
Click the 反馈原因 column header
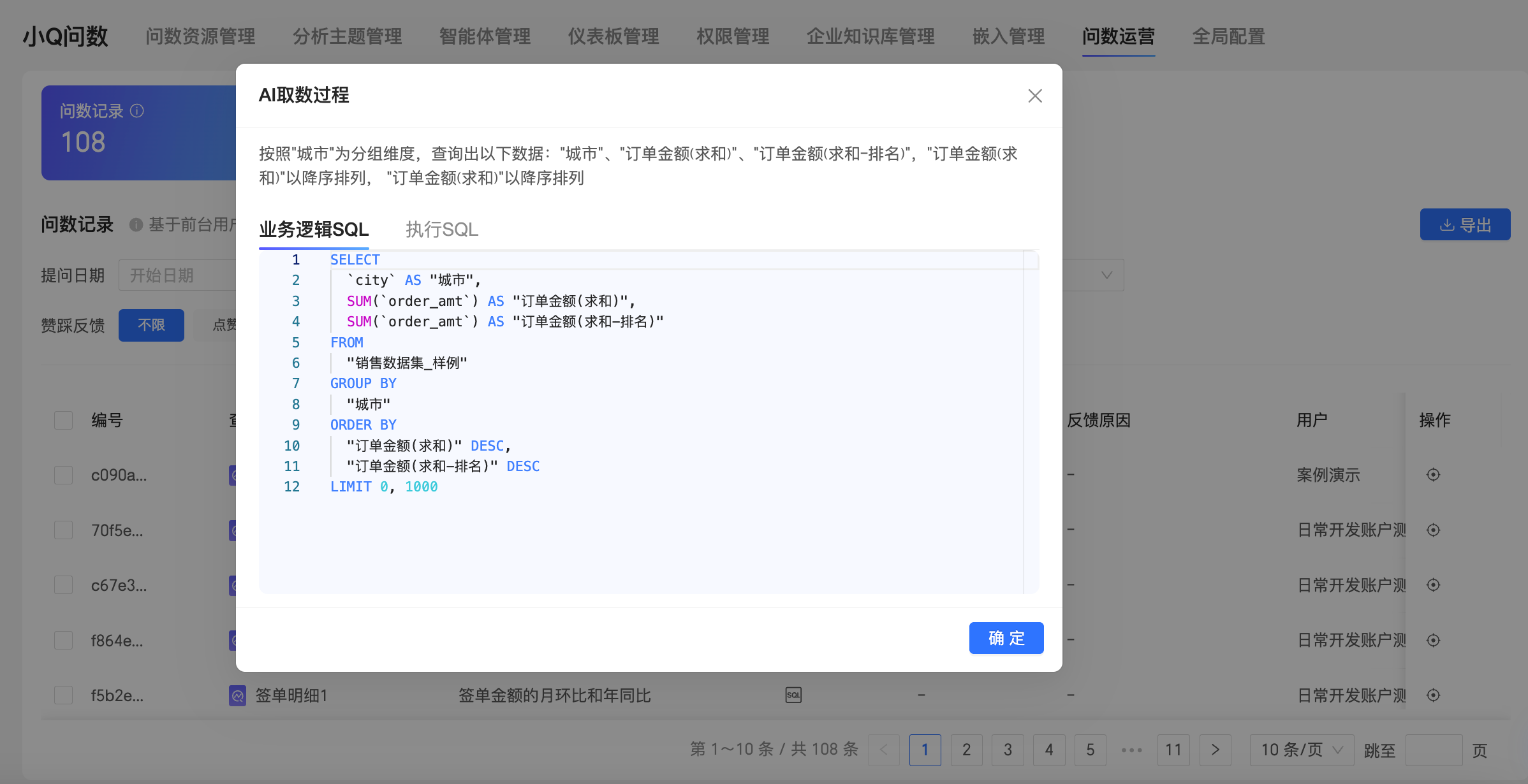click(x=1099, y=420)
